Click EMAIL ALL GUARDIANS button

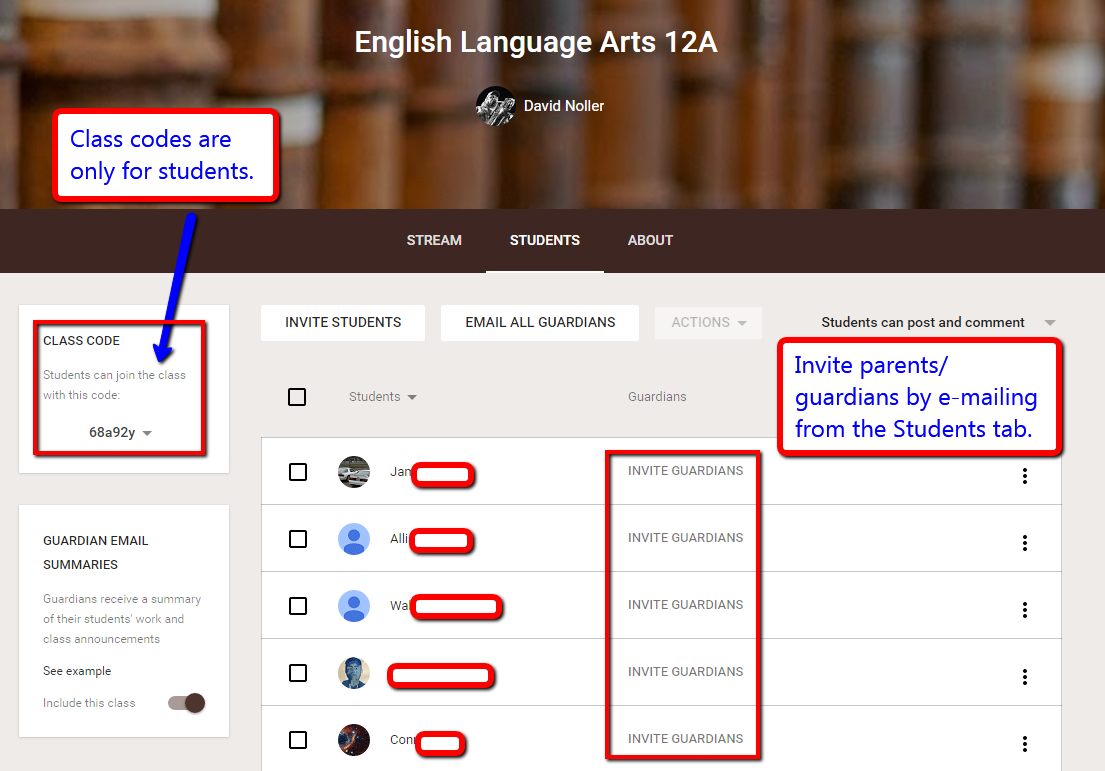pyautogui.click(x=540, y=323)
